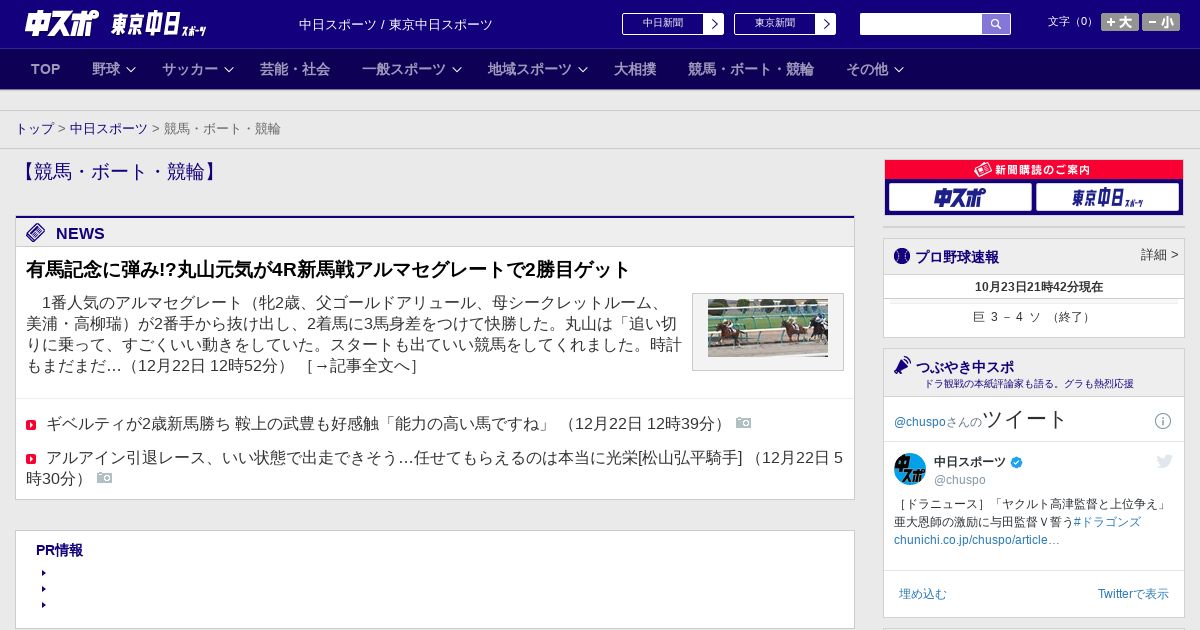1200x630 pixels.
Task: Expand the サッカー menu
Action: 198,69
